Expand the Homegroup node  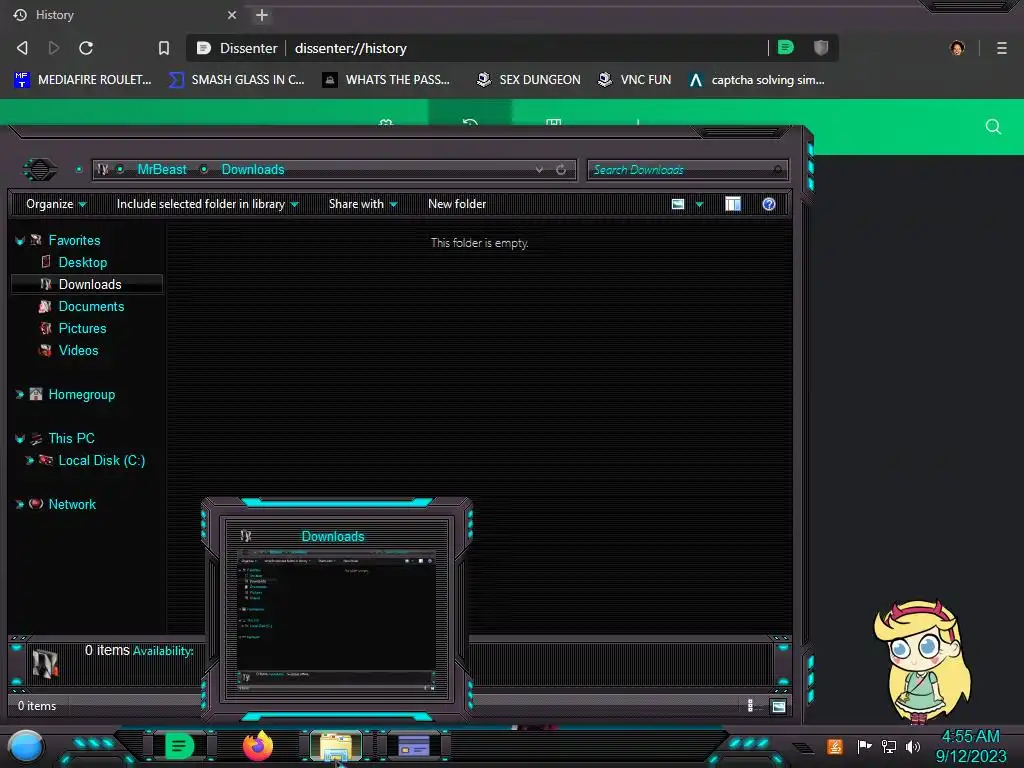point(20,395)
